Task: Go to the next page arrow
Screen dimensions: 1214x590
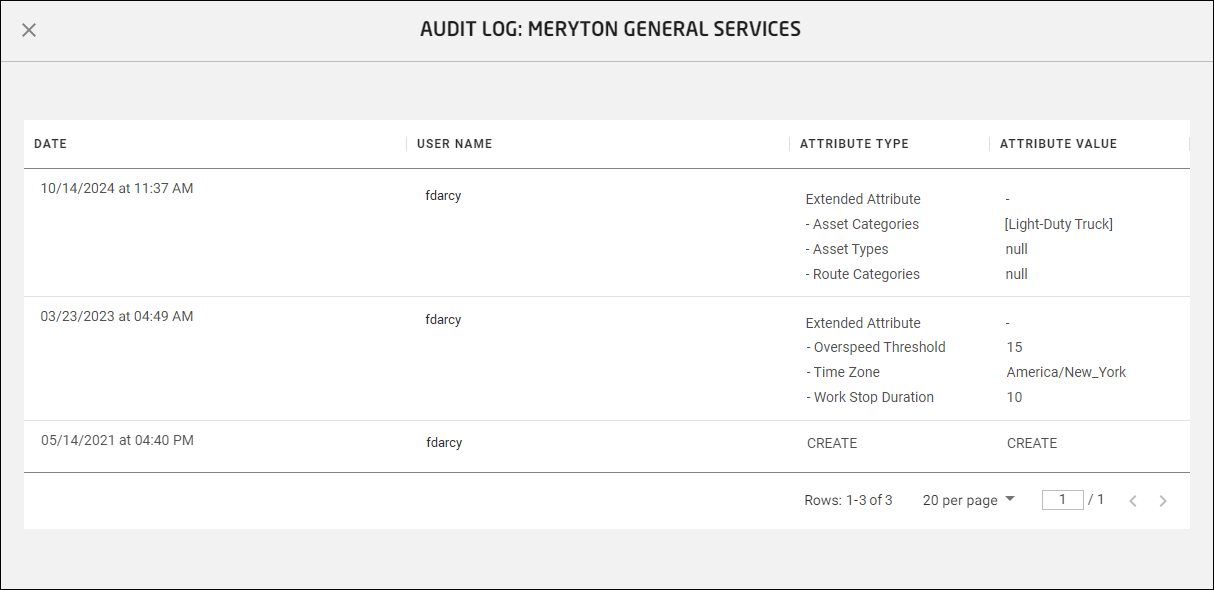Action: point(1163,501)
